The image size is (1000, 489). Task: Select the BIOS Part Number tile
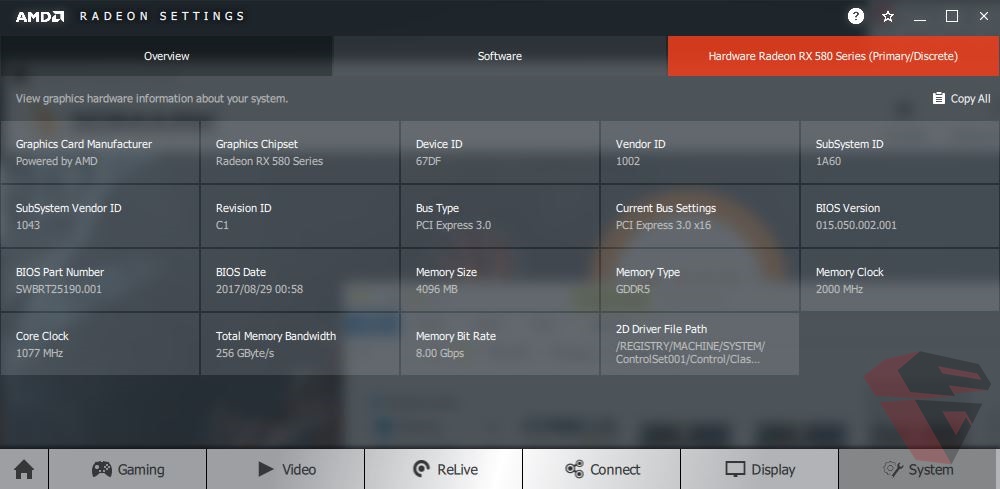click(99, 280)
